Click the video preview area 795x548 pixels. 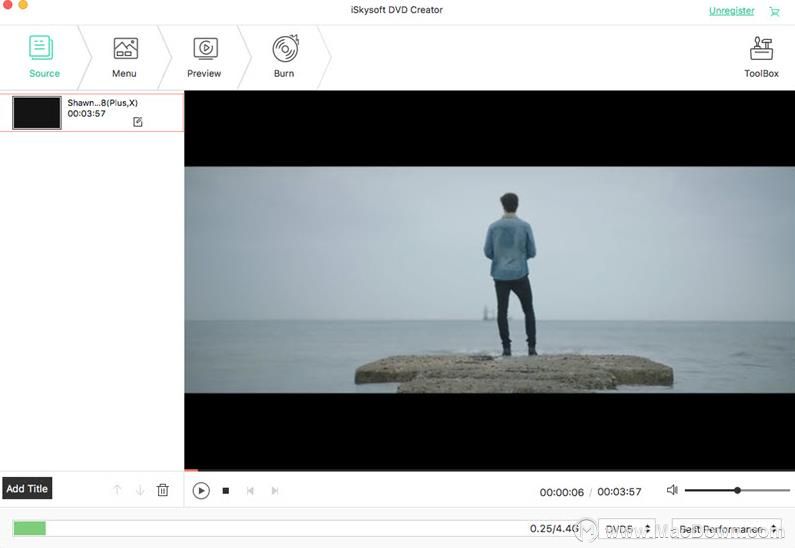point(489,280)
